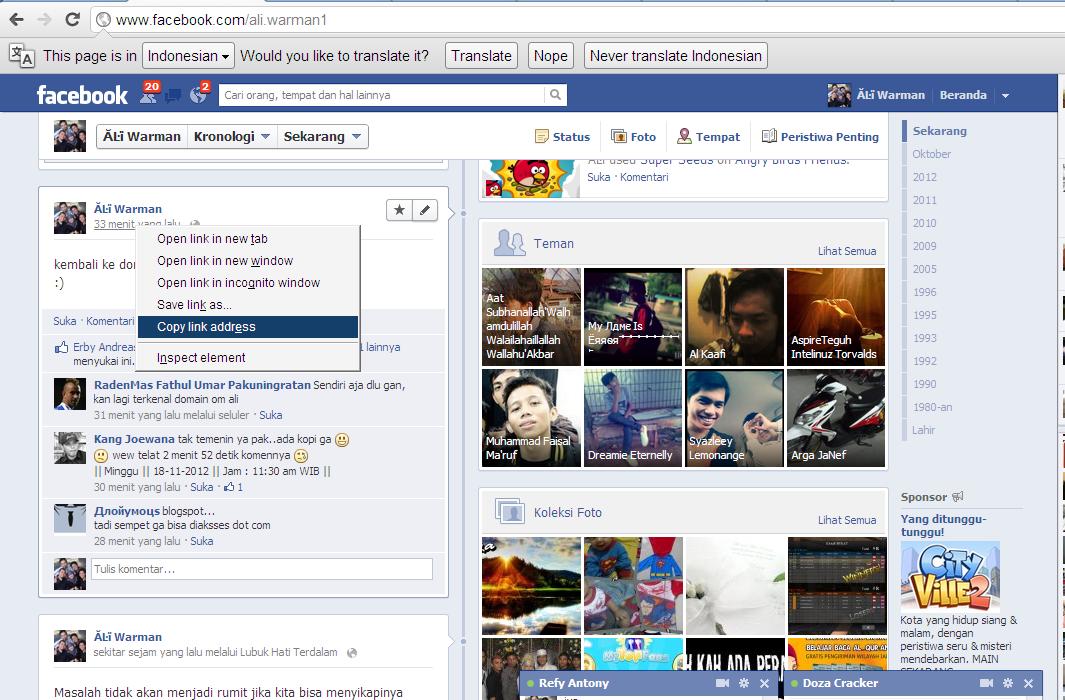The image size is (1065, 700).
Task: Choose Open link in new window
Action: pos(248,261)
